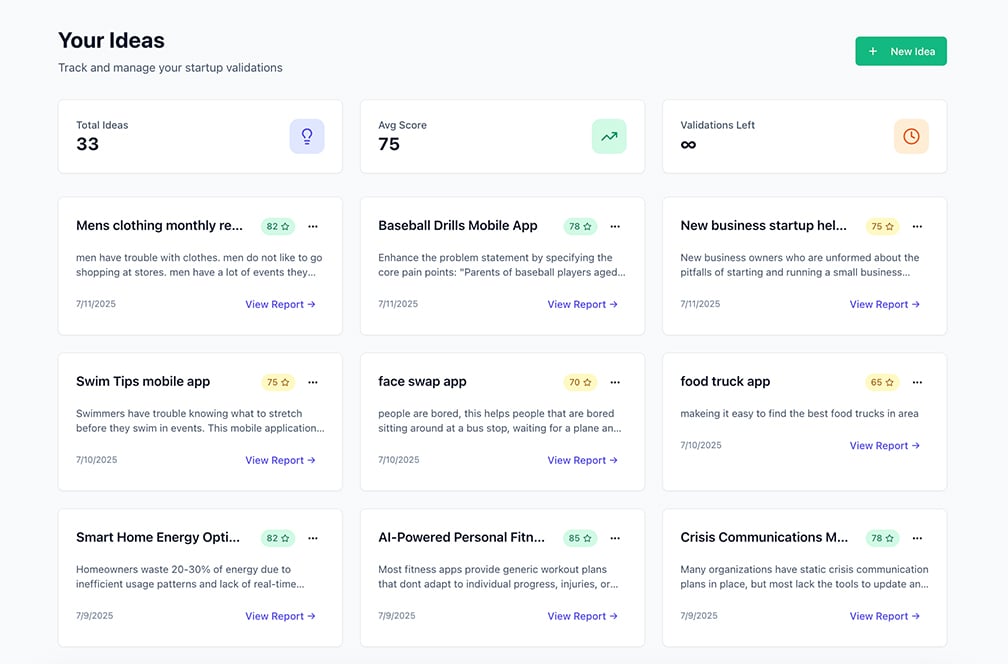Click the 65 score badge on food truck app
The height and width of the screenshot is (665, 1008).
(882, 382)
